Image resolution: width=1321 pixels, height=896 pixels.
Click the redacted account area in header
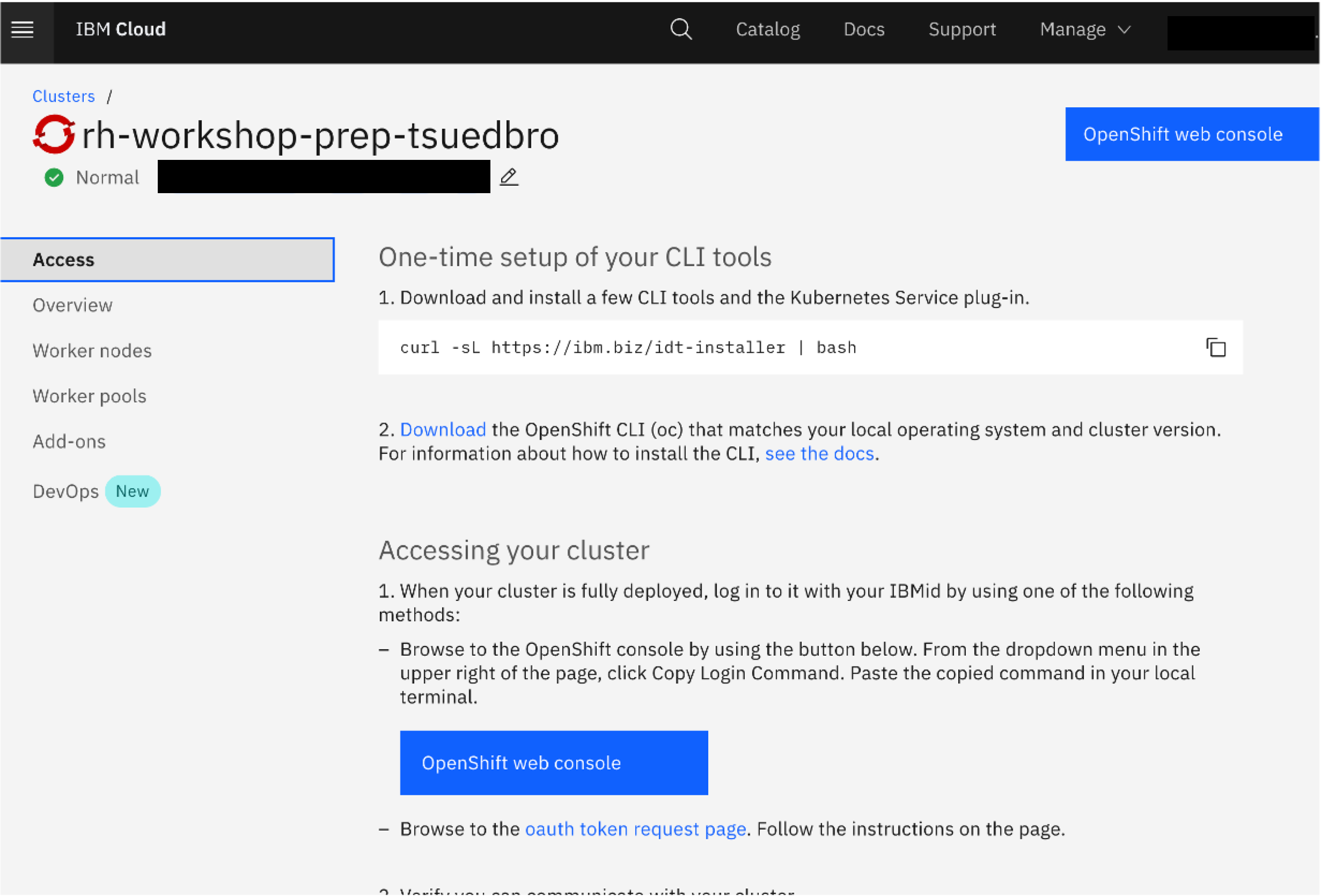(1242, 32)
